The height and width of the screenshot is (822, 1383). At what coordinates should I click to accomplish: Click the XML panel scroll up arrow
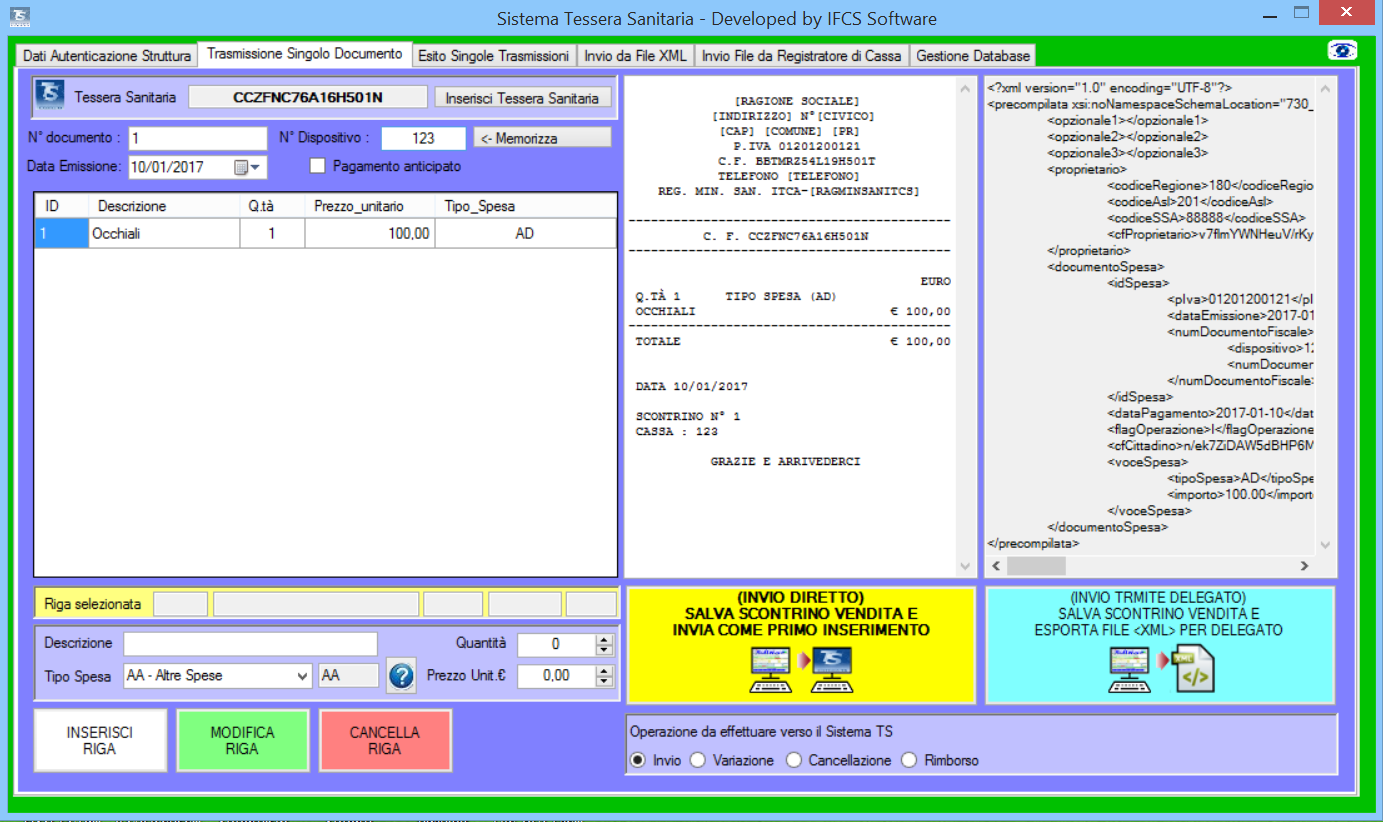point(1326,89)
